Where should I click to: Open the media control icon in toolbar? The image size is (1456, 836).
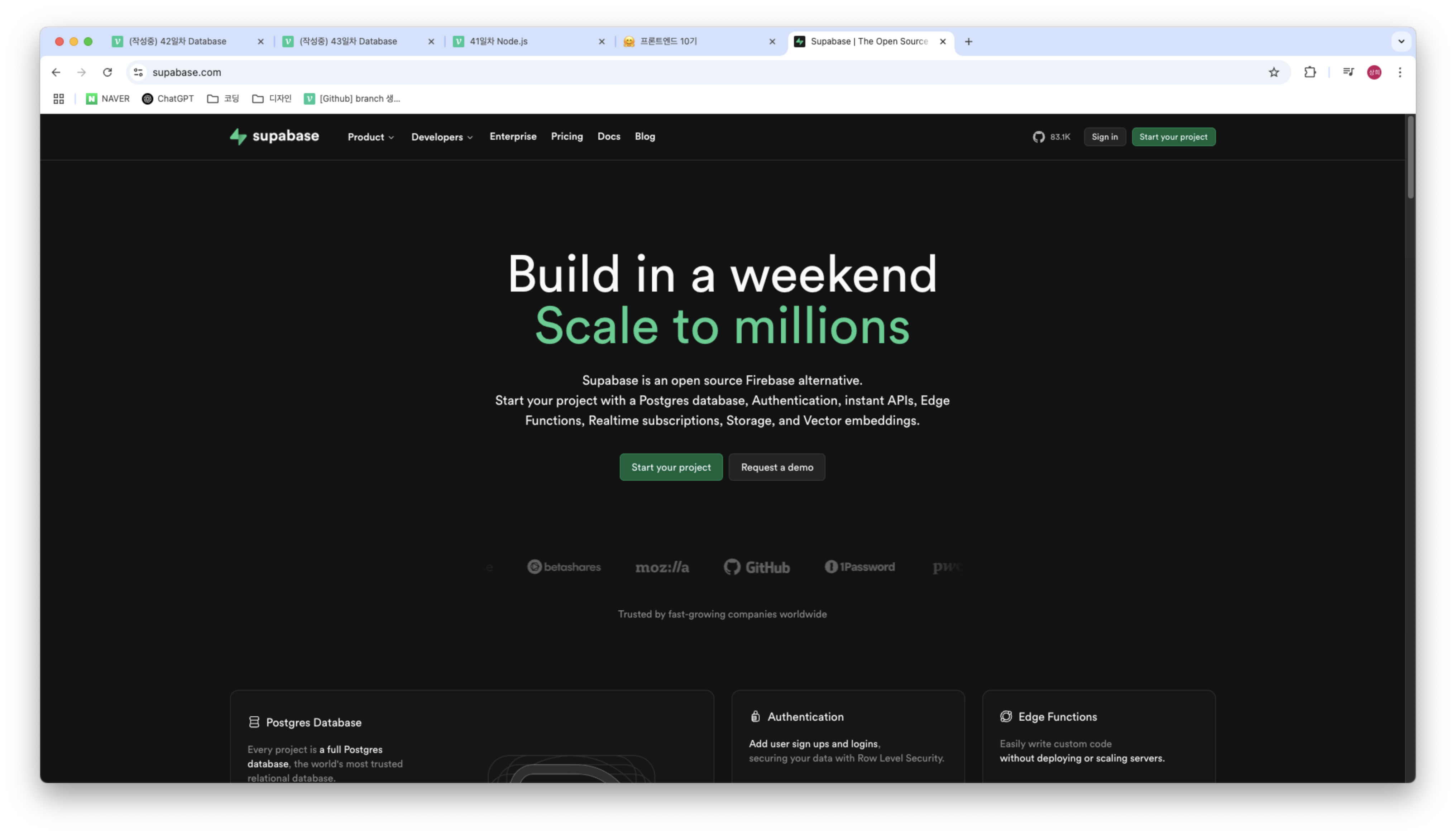click(1348, 72)
